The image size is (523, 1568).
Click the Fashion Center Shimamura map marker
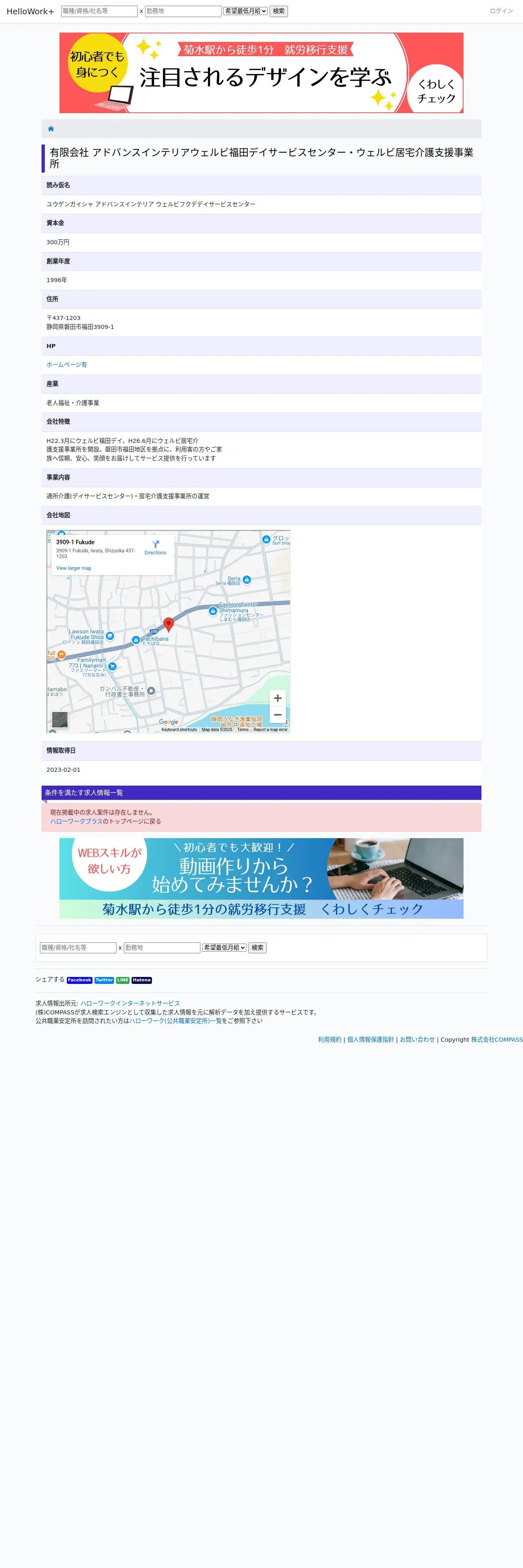pyautogui.click(x=213, y=611)
